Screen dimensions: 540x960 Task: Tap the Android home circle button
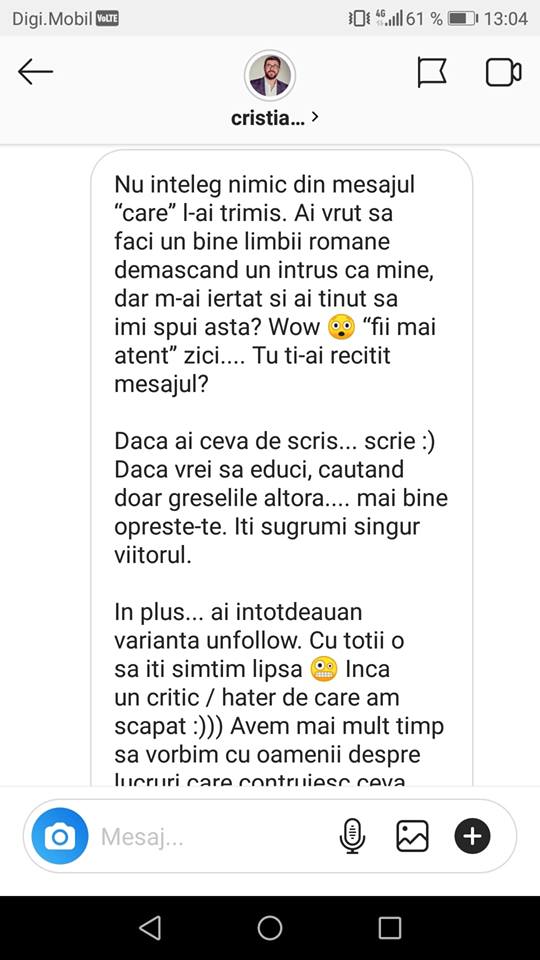click(x=270, y=928)
